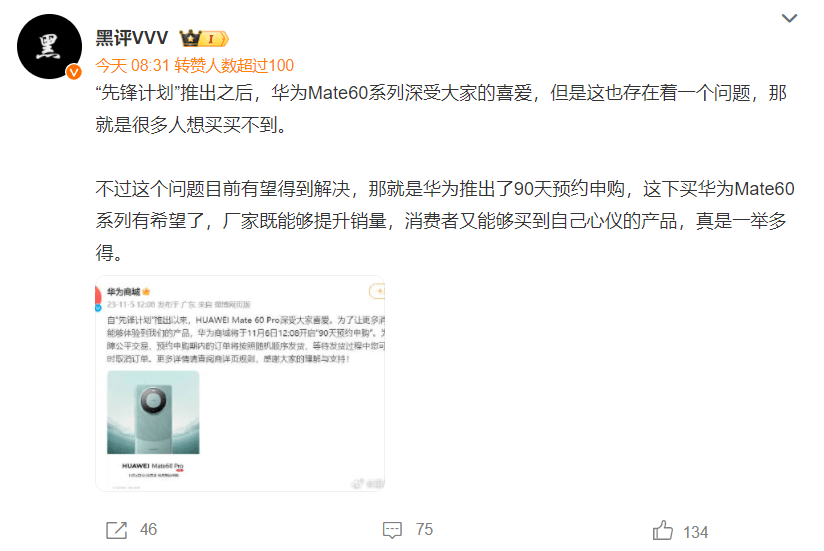
Task: Expand the post options chevron menu
Action: pos(789,18)
